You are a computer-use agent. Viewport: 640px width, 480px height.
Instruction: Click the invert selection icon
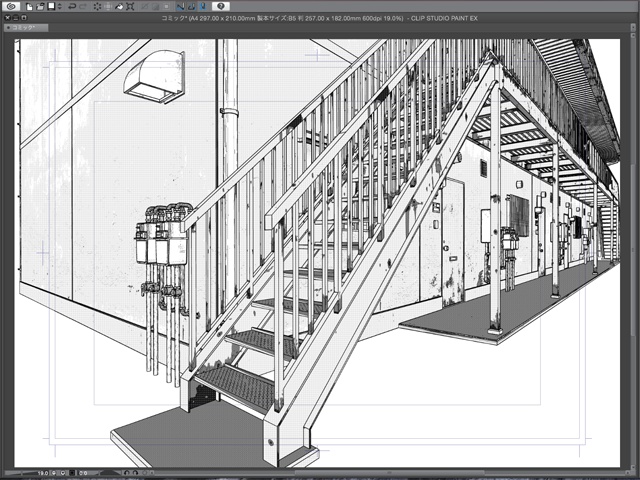(156, 7)
